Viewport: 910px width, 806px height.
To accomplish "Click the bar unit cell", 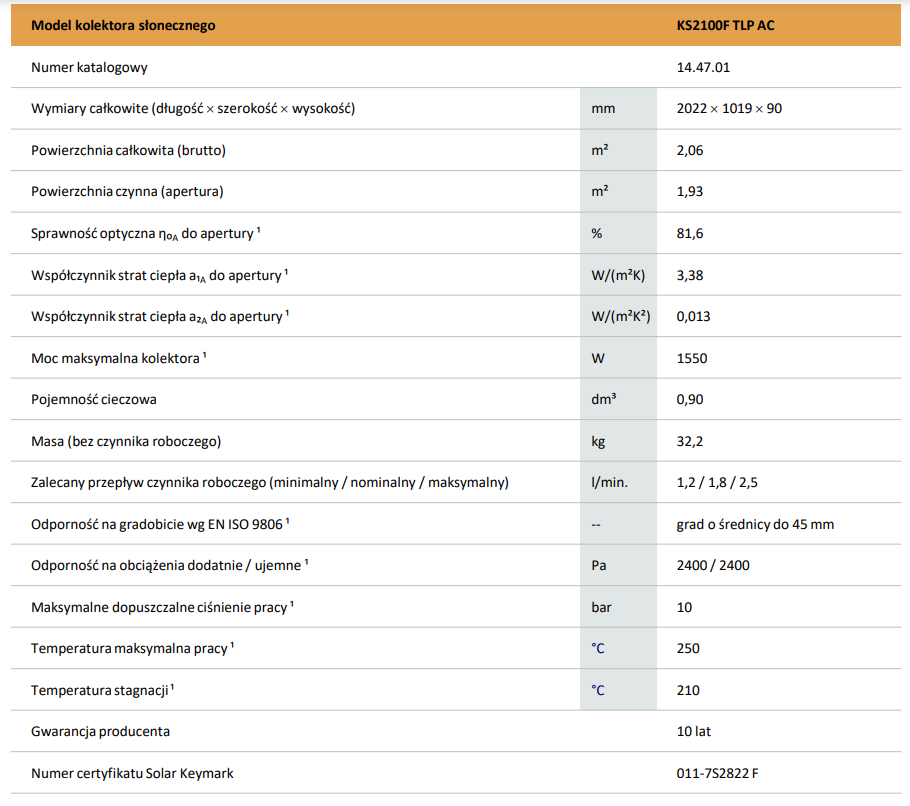I will pos(603,607).
